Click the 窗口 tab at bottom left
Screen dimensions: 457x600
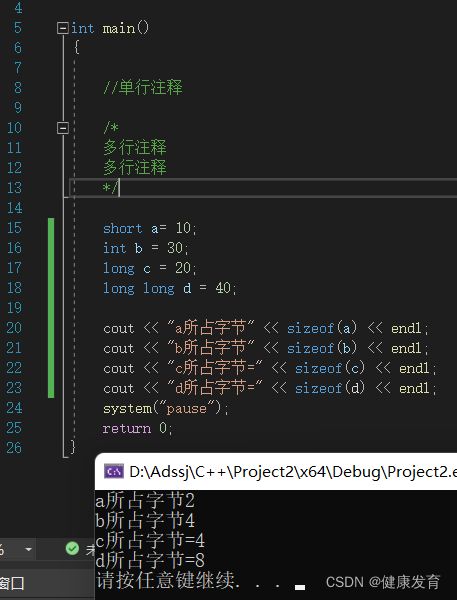(x=12, y=584)
